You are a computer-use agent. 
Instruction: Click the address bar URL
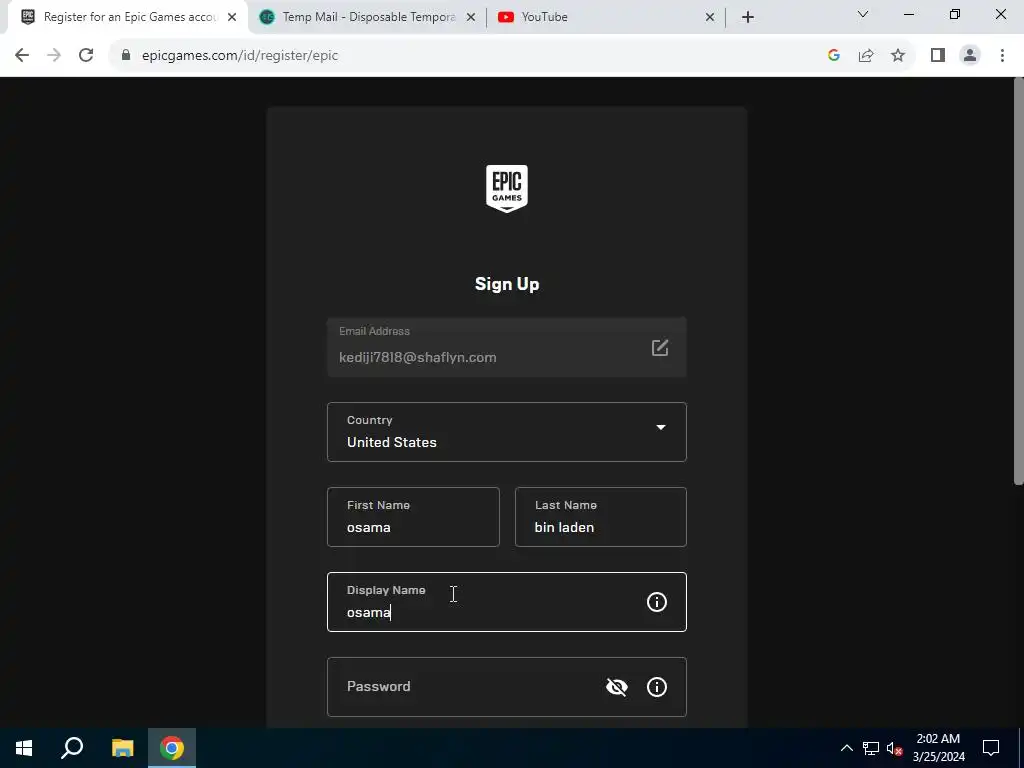[x=240, y=55]
